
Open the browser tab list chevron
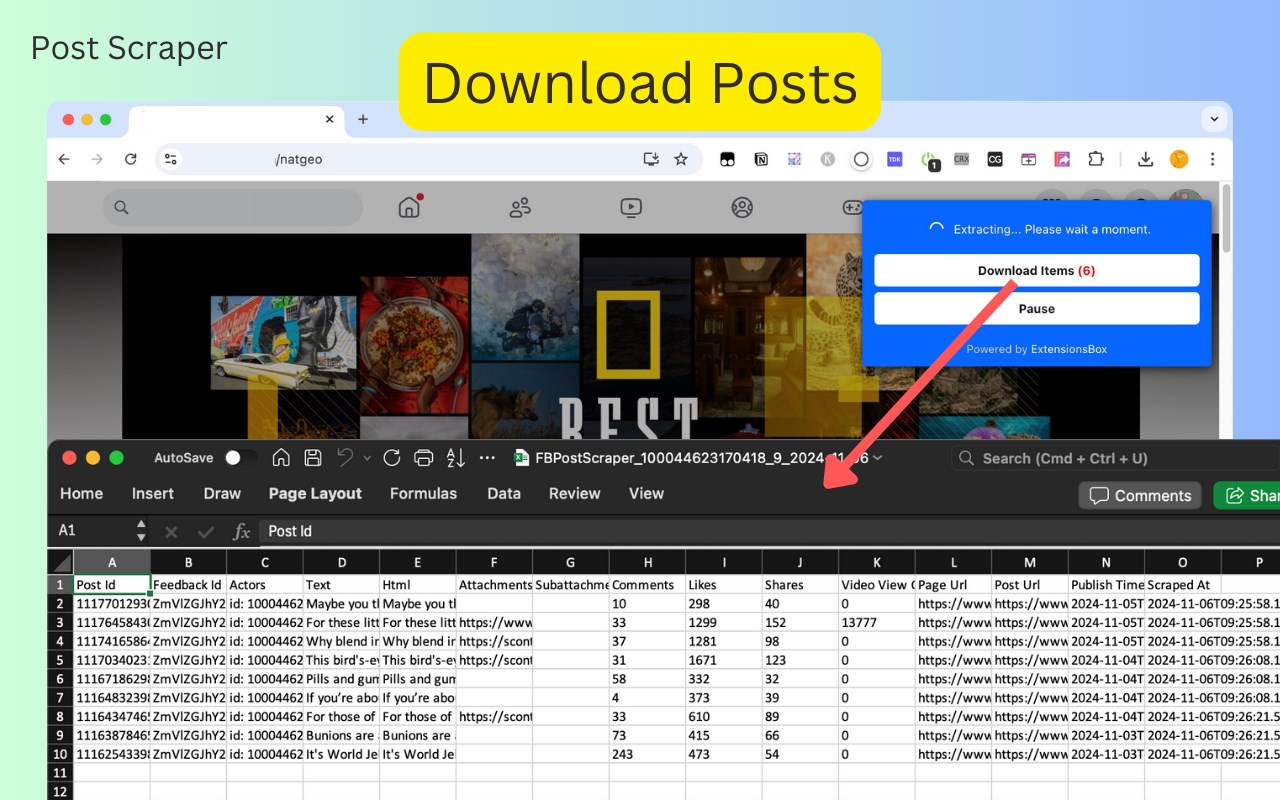1215,119
